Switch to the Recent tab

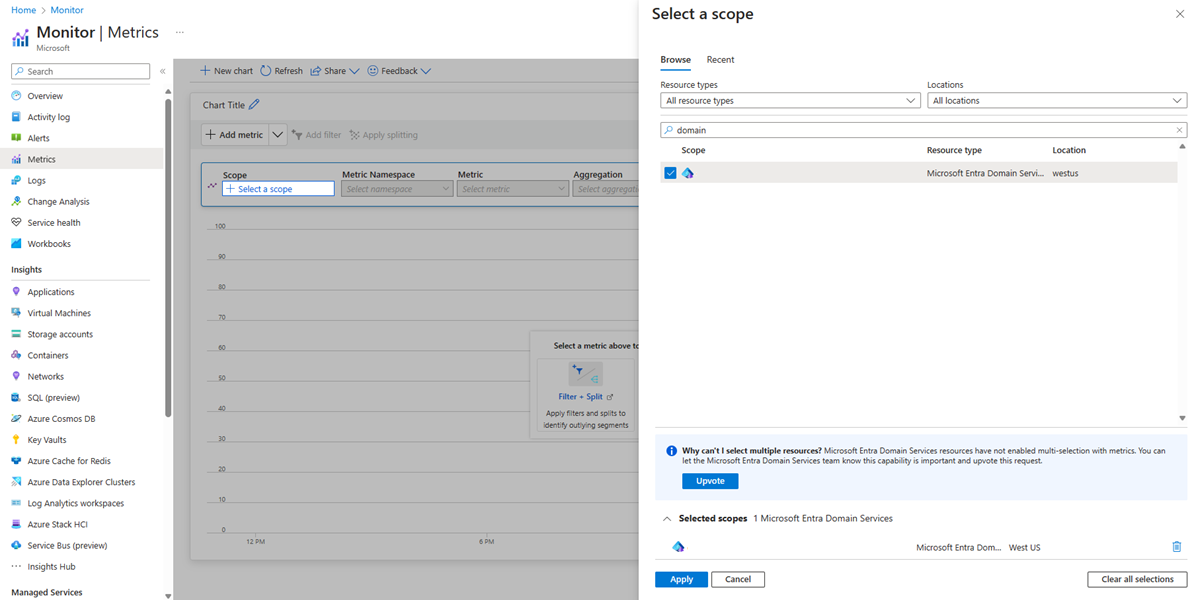coord(720,60)
